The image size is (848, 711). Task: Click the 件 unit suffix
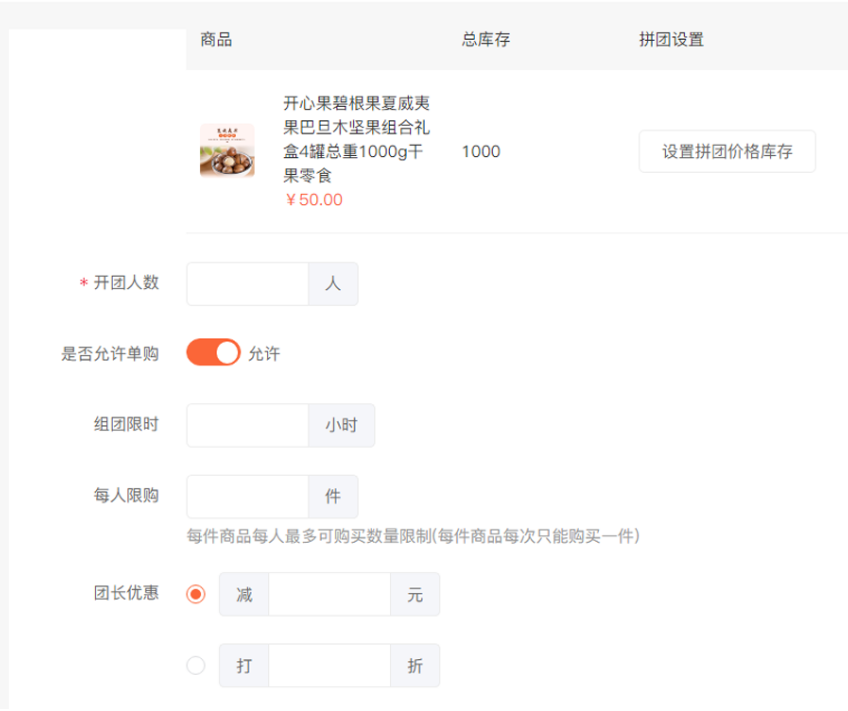(333, 496)
